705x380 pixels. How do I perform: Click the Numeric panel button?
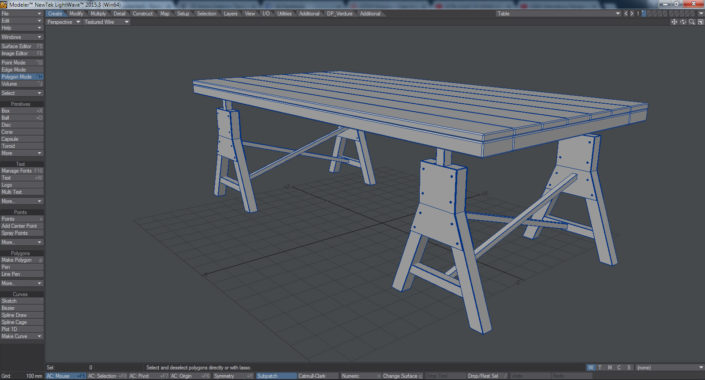coord(361,376)
